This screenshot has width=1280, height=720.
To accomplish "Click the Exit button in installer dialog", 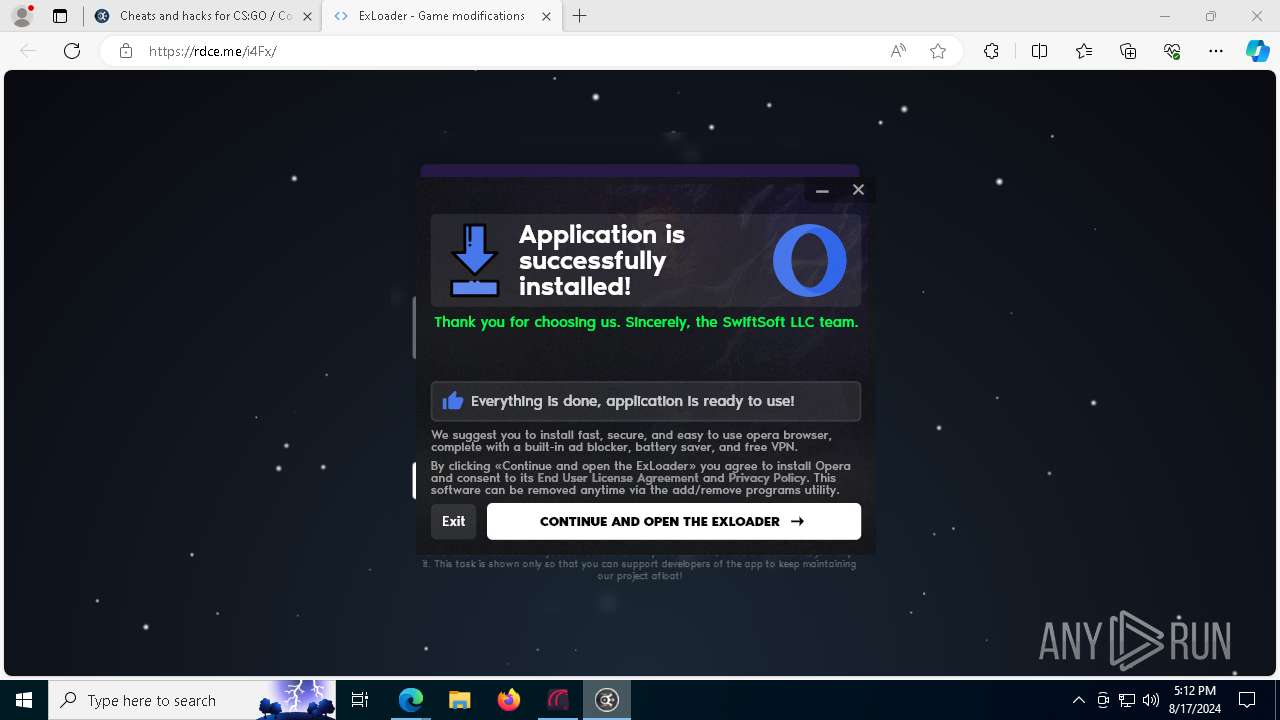I will point(453,521).
